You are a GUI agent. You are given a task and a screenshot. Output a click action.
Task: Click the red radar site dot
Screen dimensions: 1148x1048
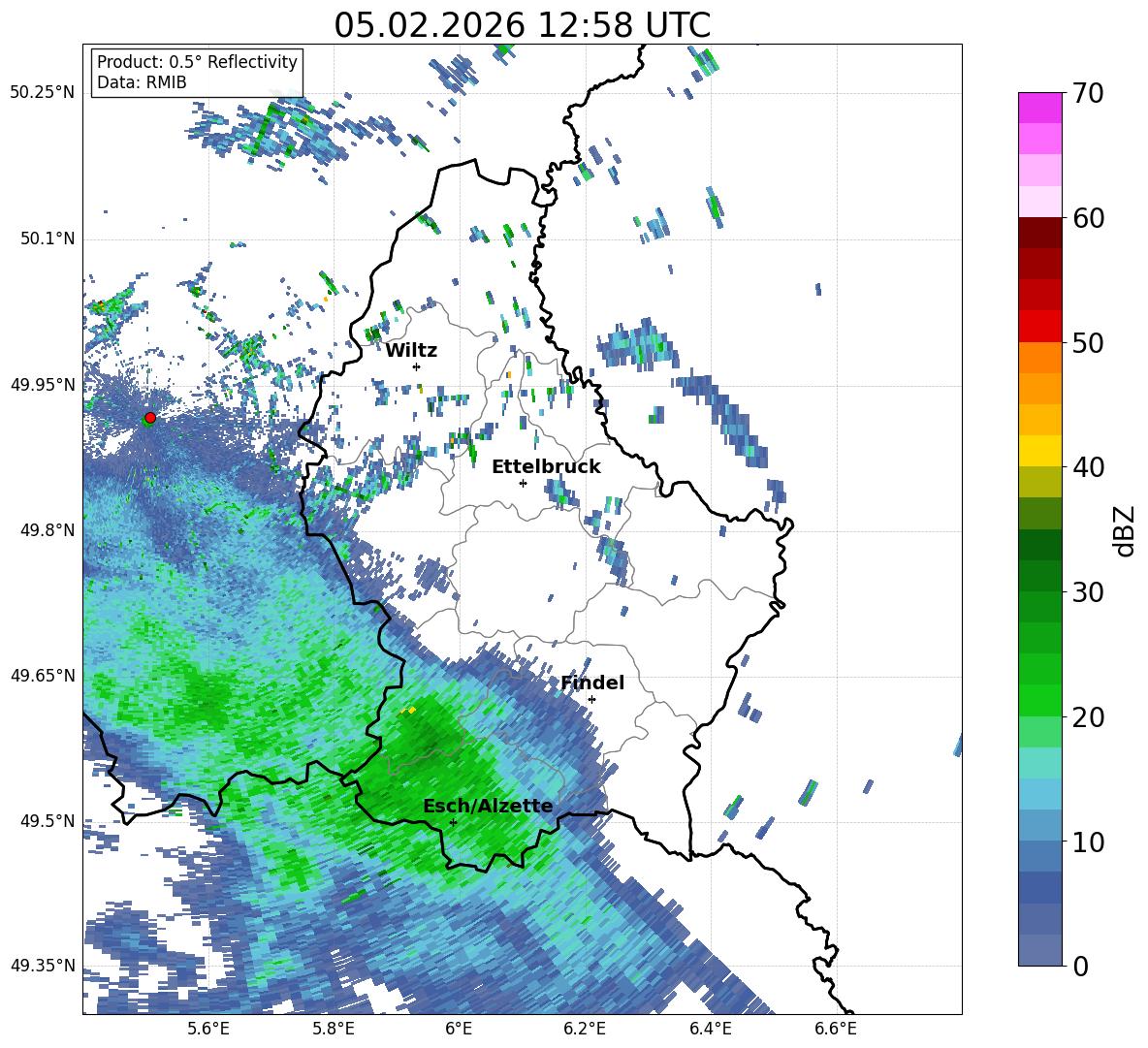point(150,418)
